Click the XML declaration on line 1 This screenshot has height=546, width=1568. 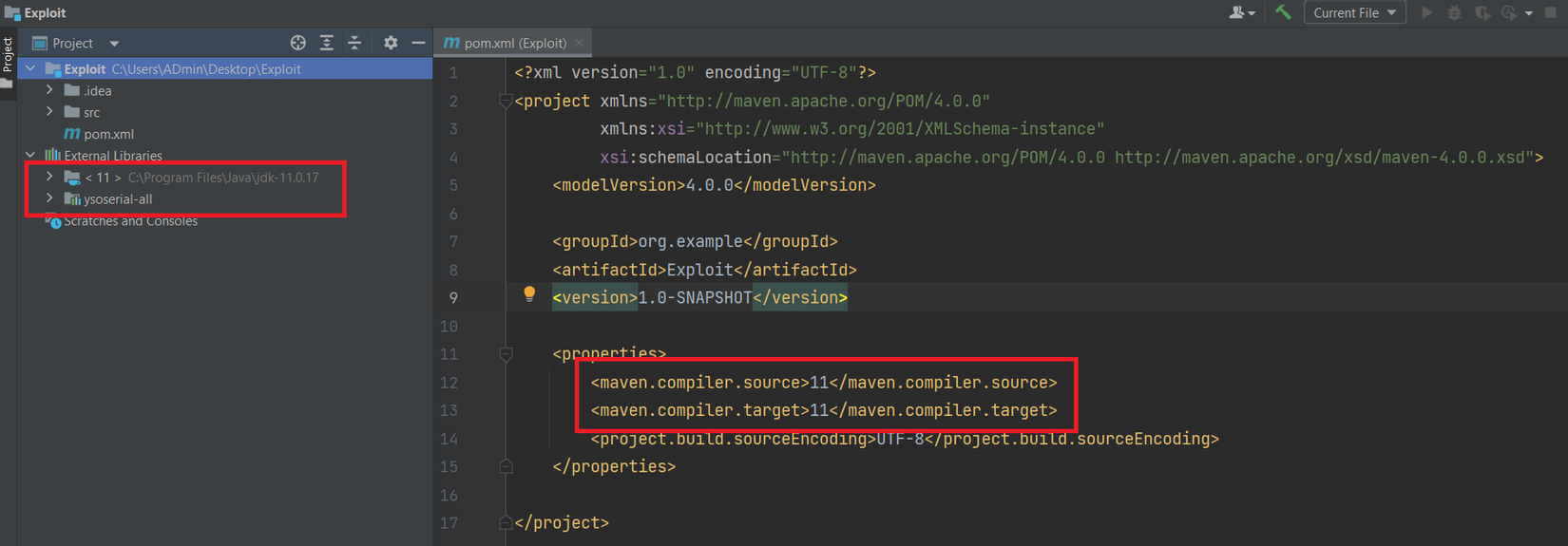point(695,72)
